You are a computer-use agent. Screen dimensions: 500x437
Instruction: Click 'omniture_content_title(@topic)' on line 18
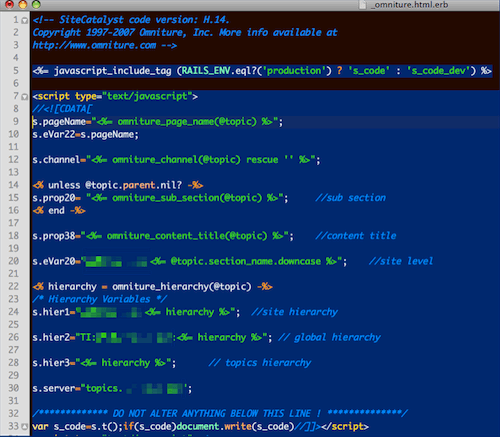[x=187, y=236]
